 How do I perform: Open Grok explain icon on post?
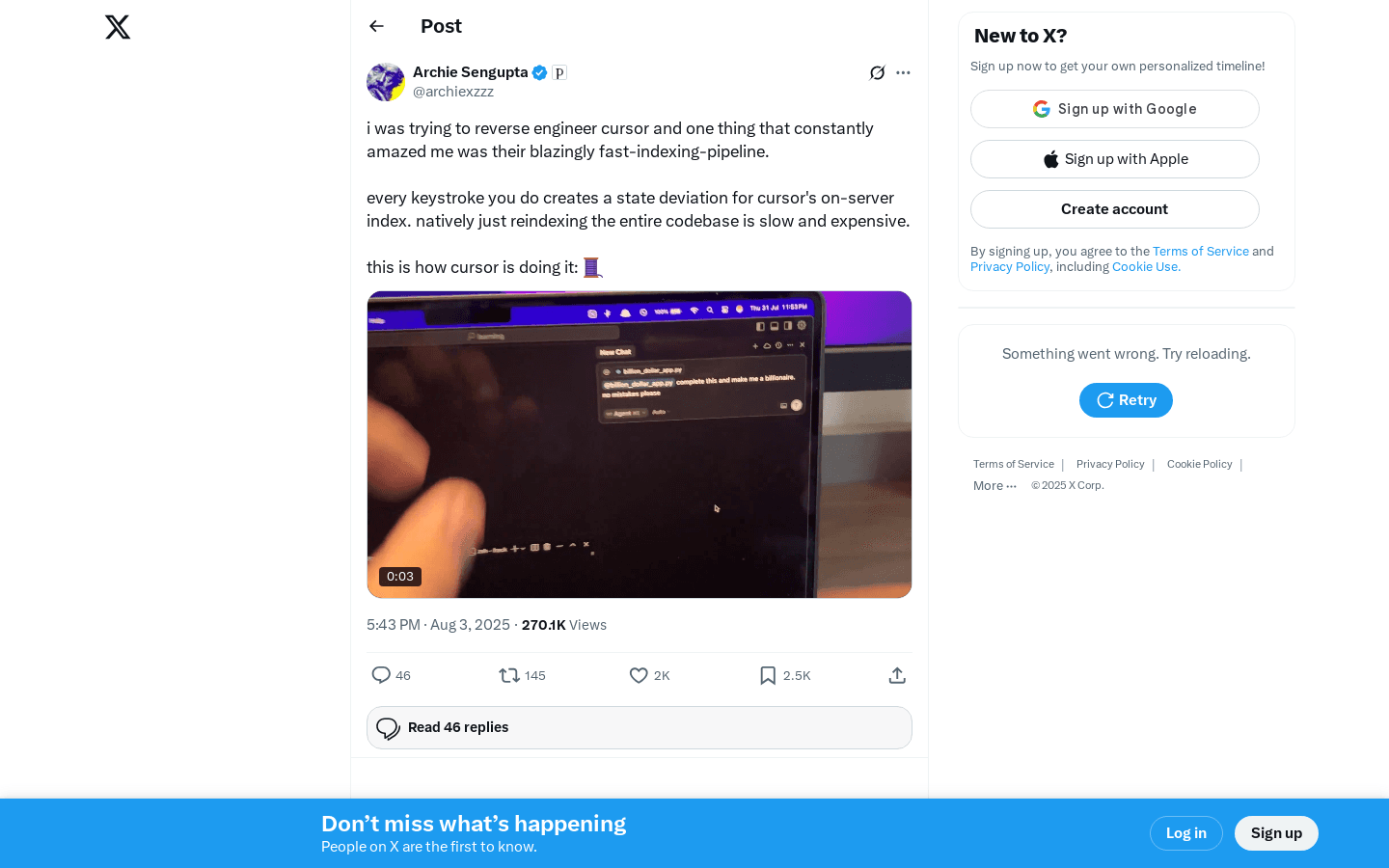[877, 72]
